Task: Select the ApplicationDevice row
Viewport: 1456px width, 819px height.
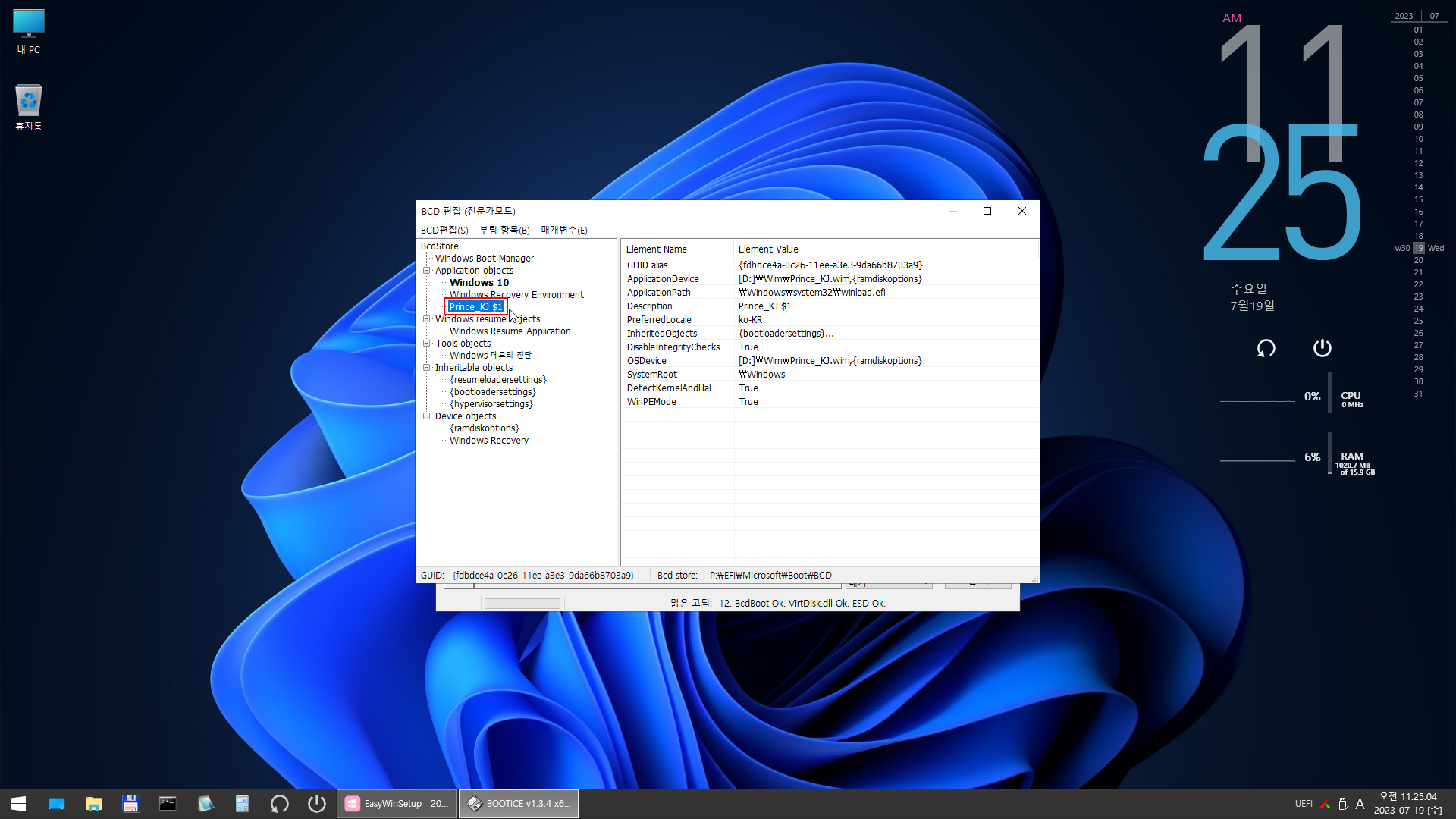Action: tap(830, 279)
